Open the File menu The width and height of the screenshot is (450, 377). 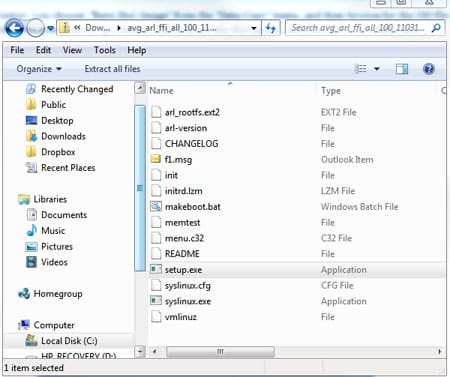pyautogui.click(x=17, y=50)
